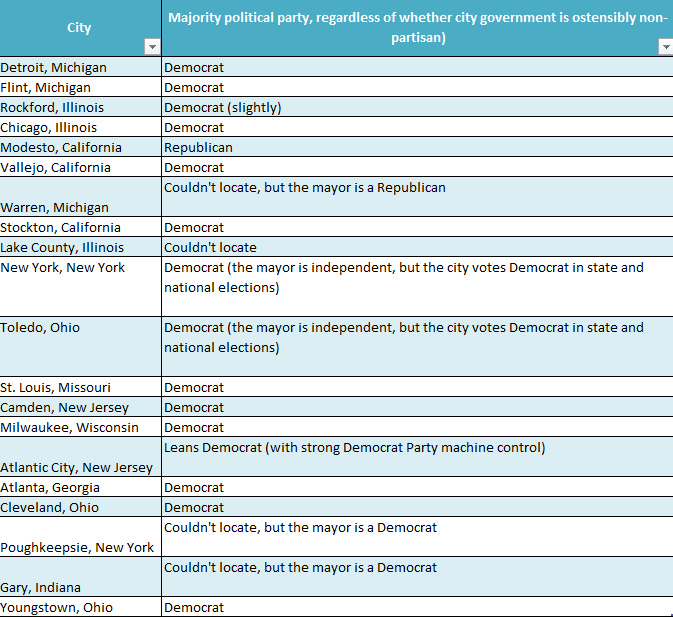This screenshot has width=673, height=617.
Task: Select the Vallejo, California cell
Action: [80, 167]
